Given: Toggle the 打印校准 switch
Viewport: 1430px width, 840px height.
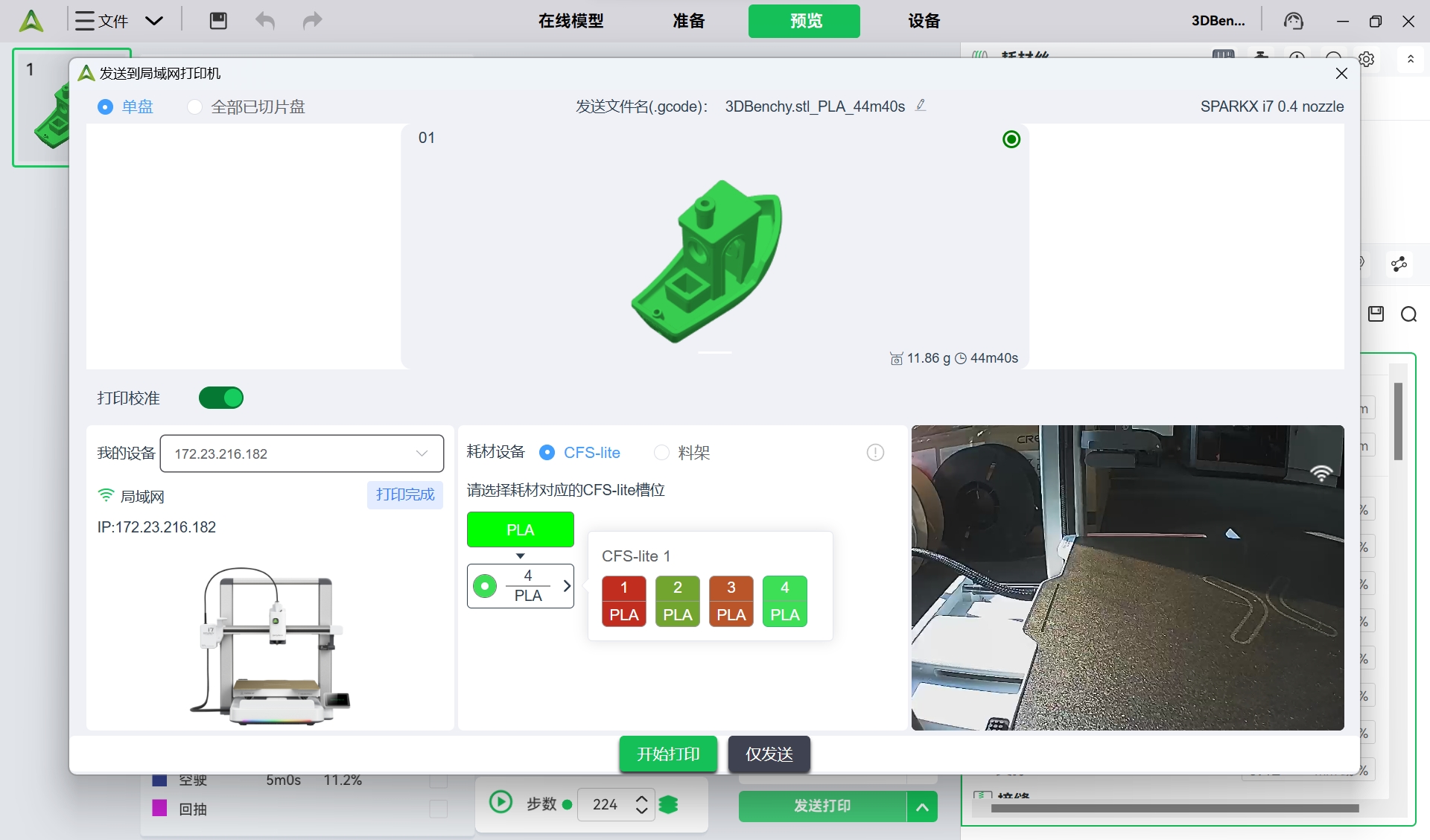Looking at the screenshot, I should click(221, 398).
